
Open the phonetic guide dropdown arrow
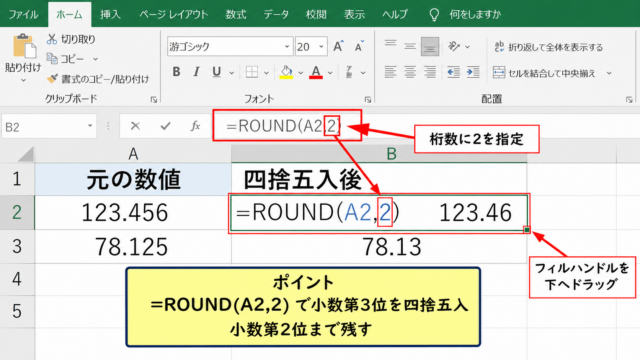(363, 73)
